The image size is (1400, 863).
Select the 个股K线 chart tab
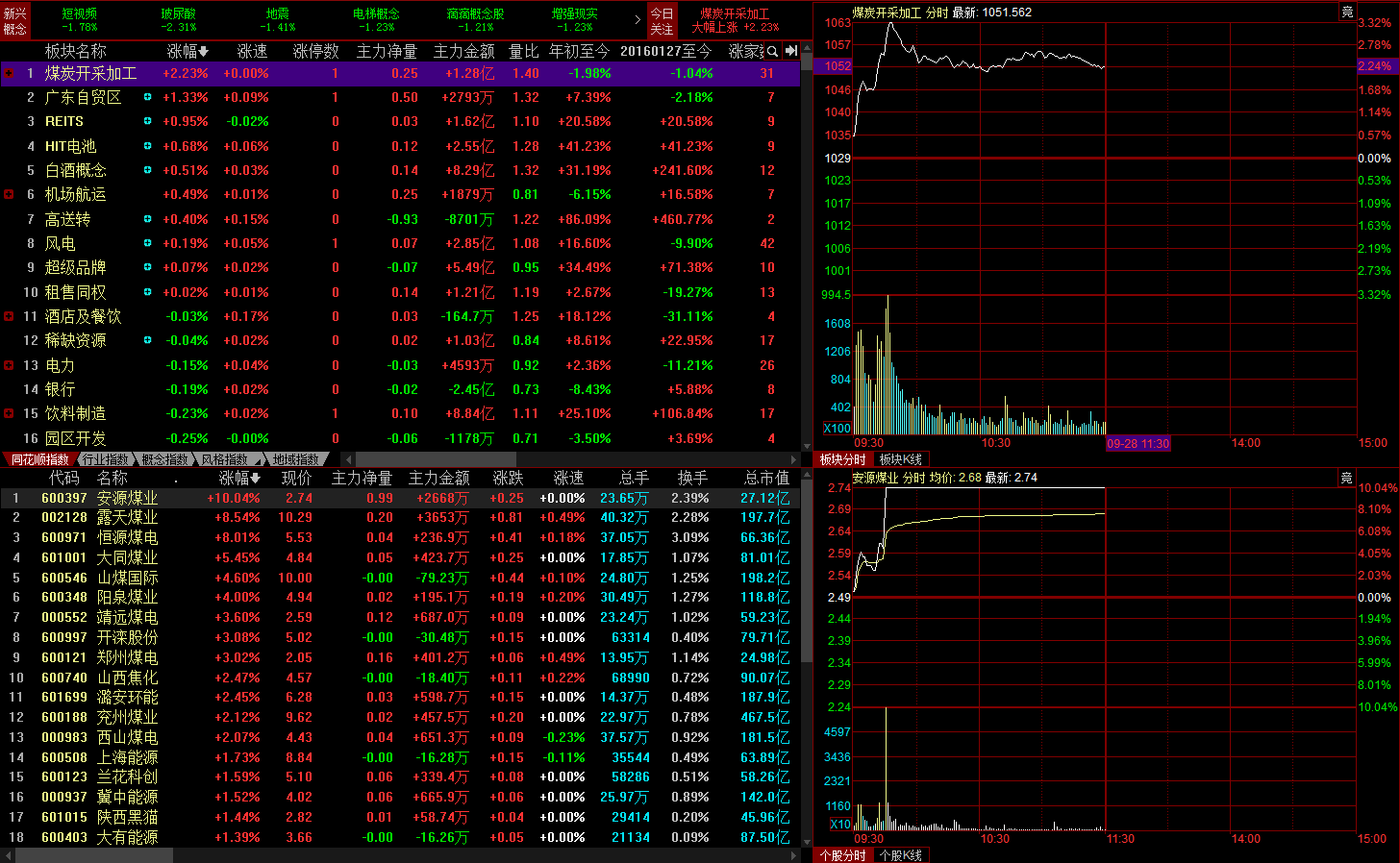coord(901,855)
